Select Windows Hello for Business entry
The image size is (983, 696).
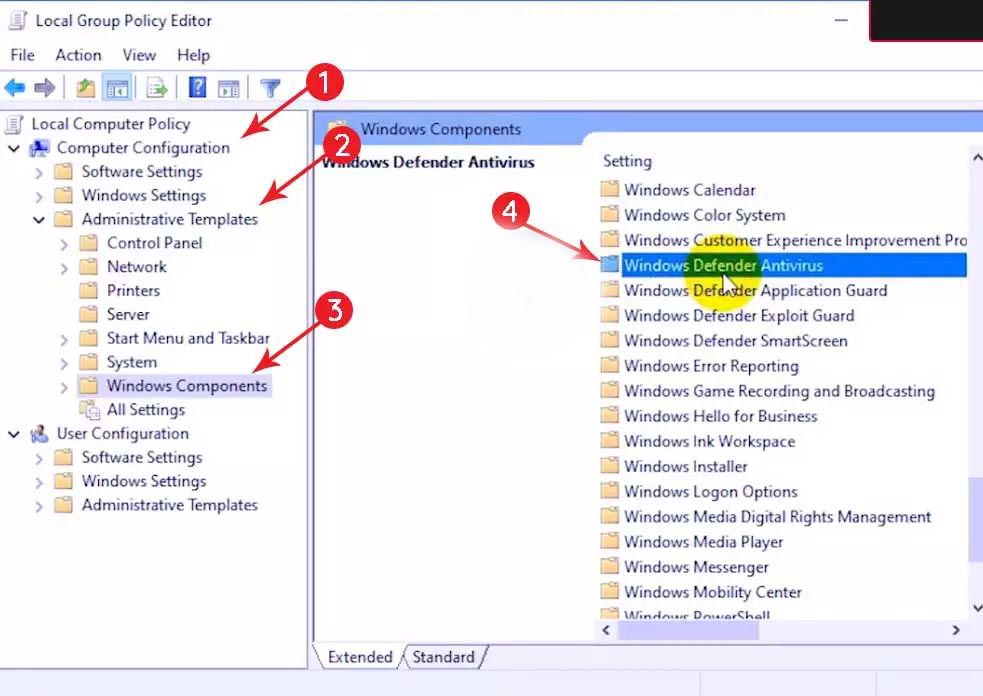coord(721,416)
